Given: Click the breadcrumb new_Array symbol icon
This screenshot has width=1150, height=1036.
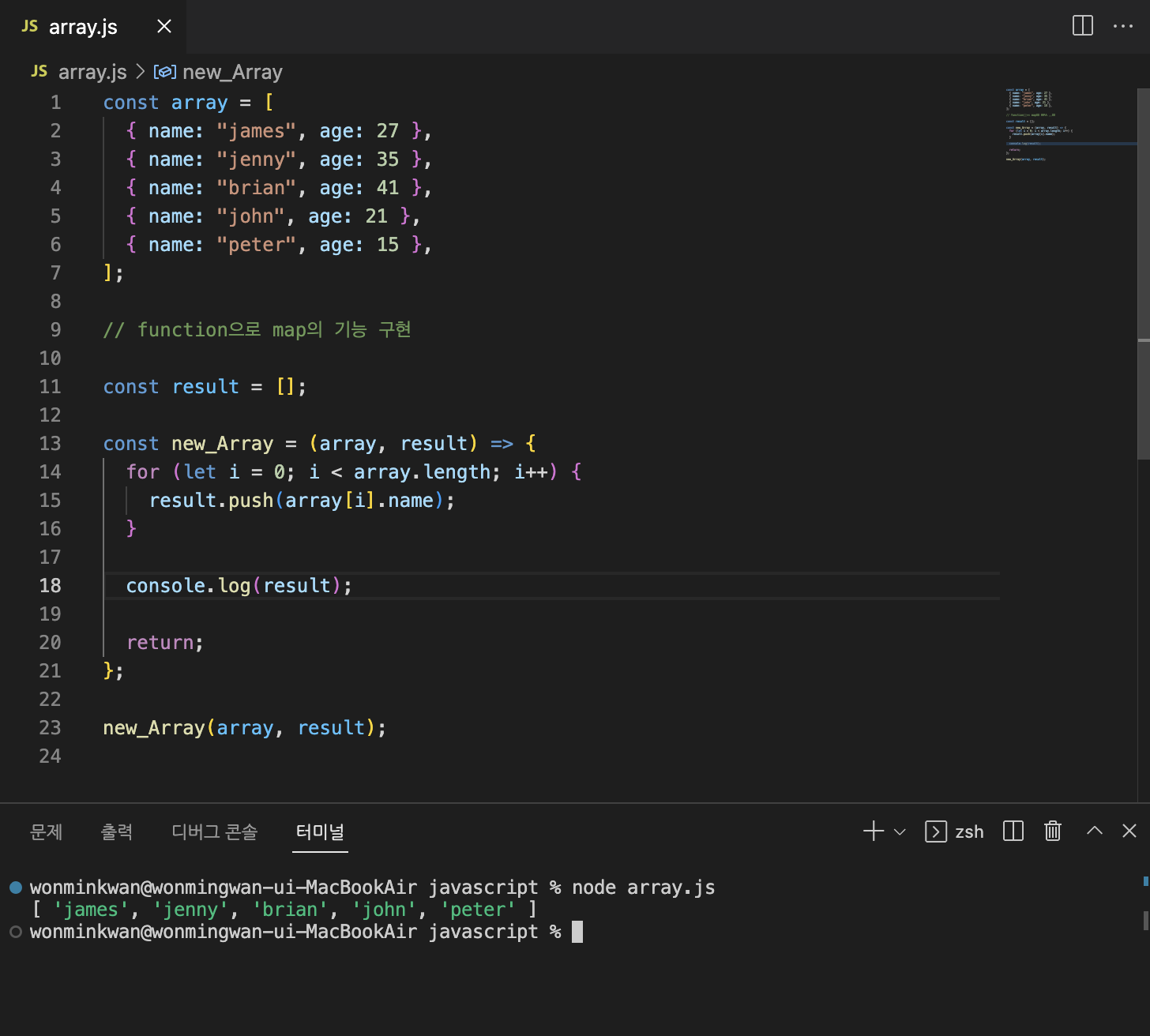Looking at the screenshot, I should 164,72.
